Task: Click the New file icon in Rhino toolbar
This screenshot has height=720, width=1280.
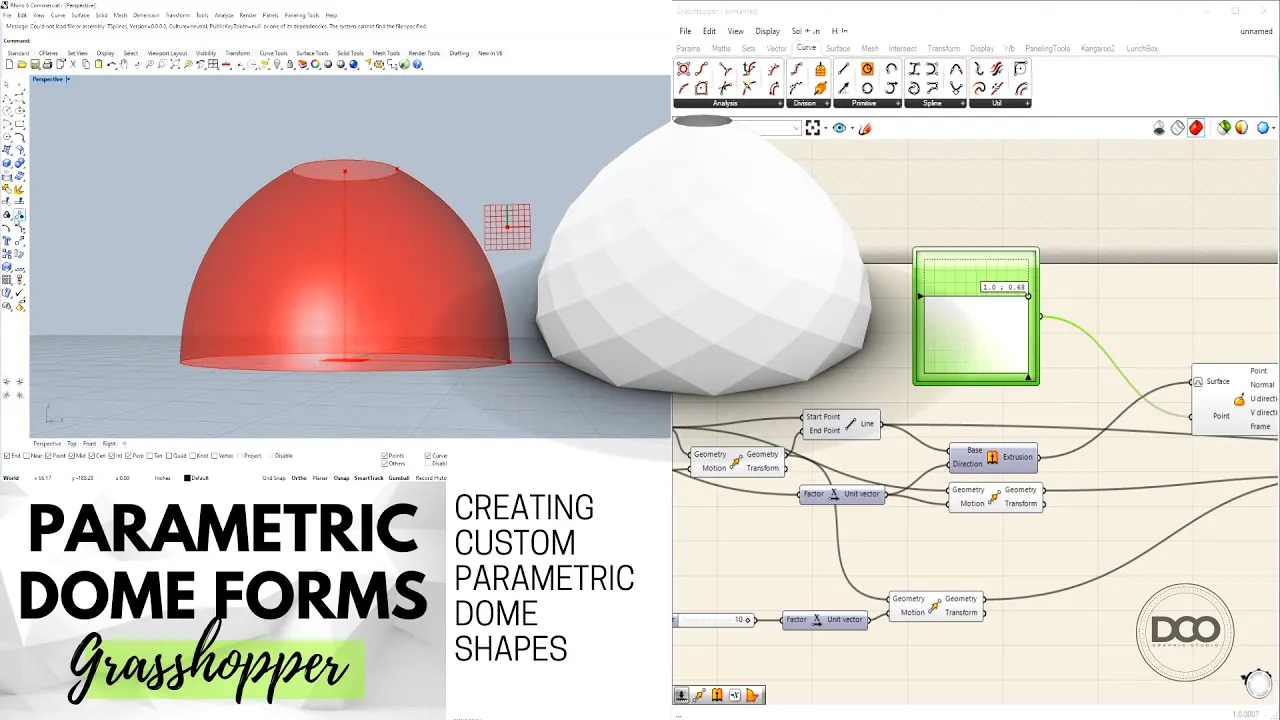Action: coord(9,64)
